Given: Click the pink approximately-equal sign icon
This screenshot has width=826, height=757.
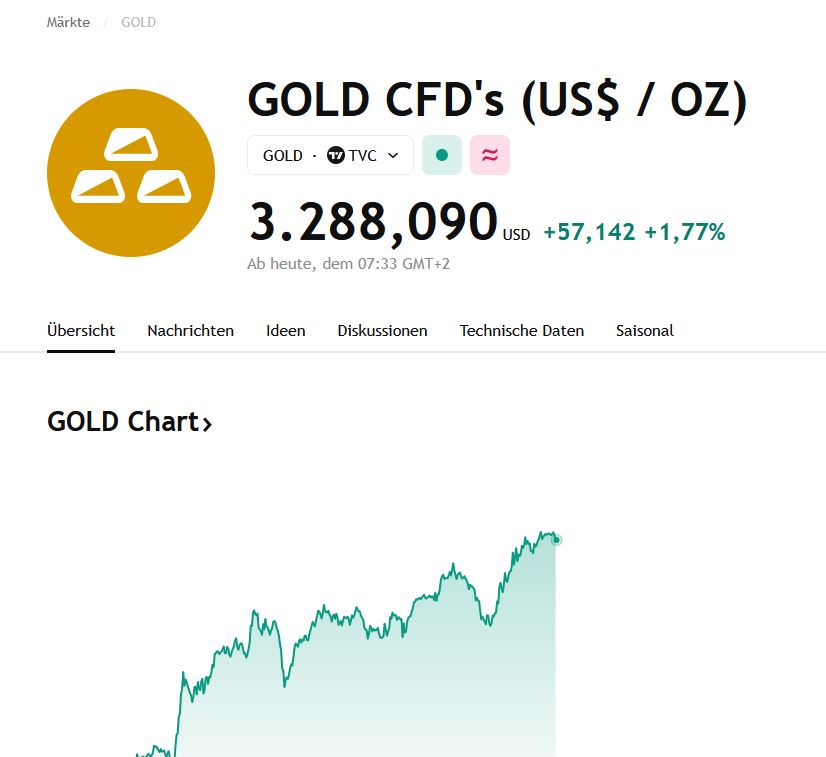Looking at the screenshot, I should coord(490,155).
